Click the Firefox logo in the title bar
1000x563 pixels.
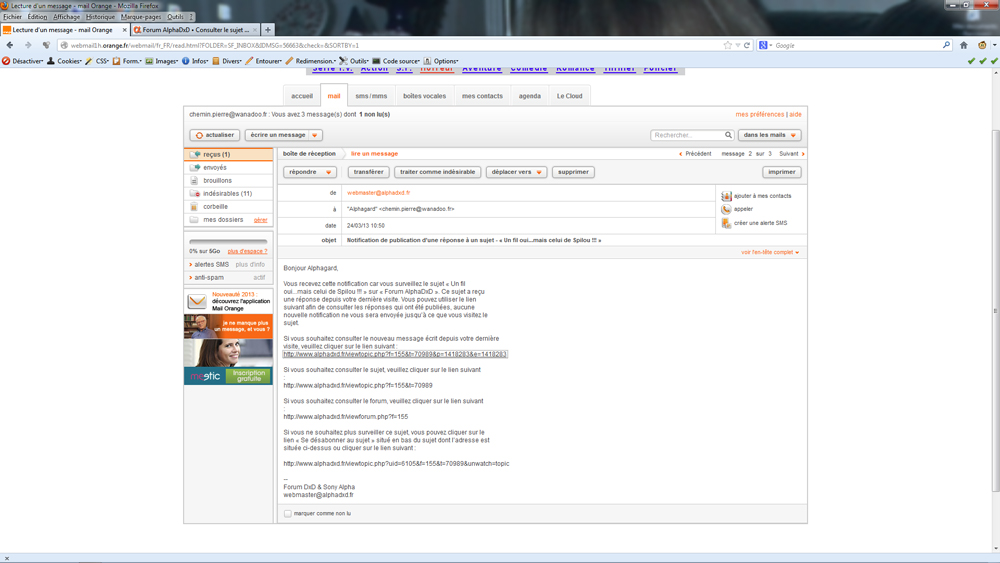click(4, 6)
